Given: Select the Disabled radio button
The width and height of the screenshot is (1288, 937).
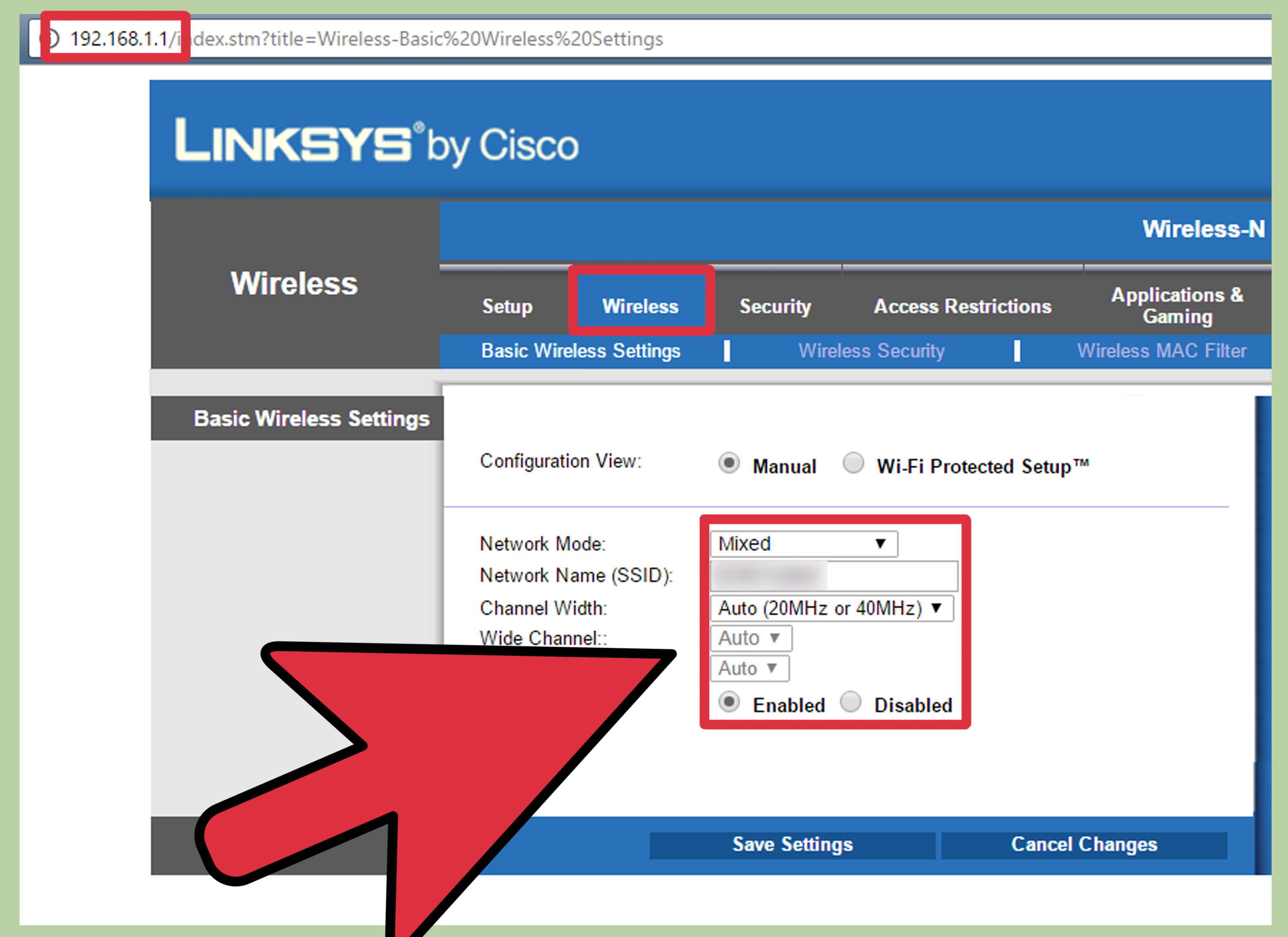Looking at the screenshot, I should pyautogui.click(x=850, y=702).
